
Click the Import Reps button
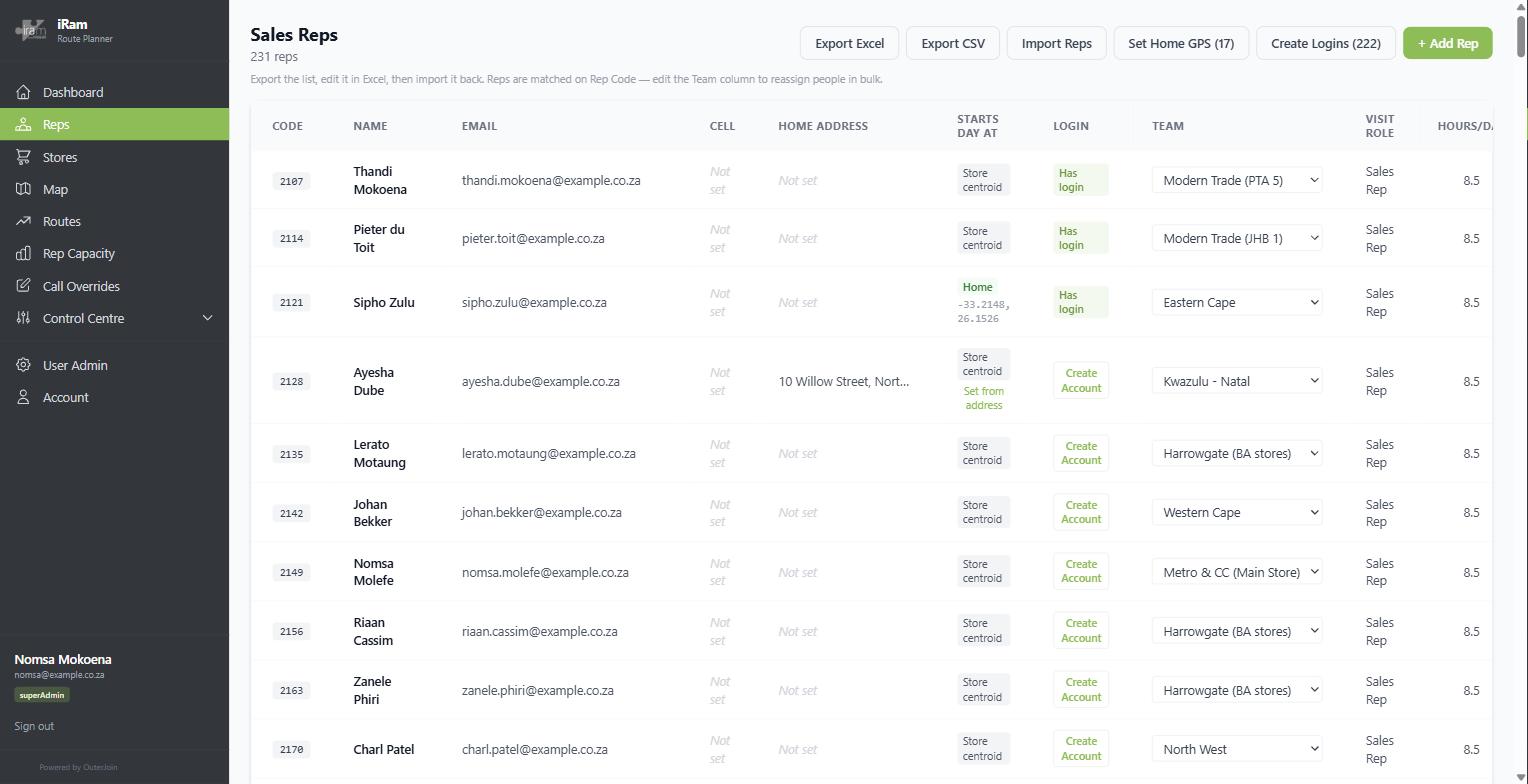tap(1056, 43)
